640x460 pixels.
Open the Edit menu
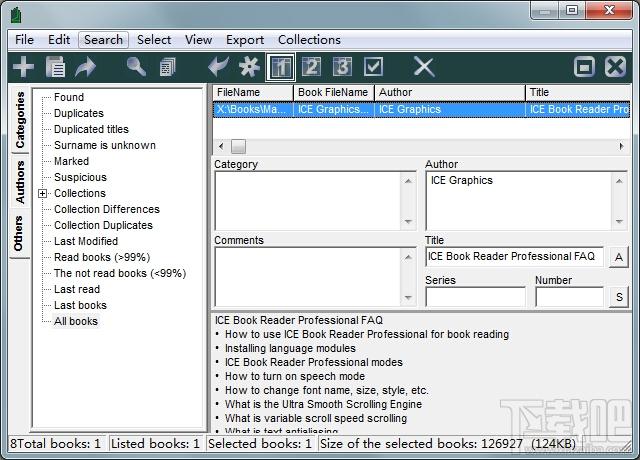[59, 40]
